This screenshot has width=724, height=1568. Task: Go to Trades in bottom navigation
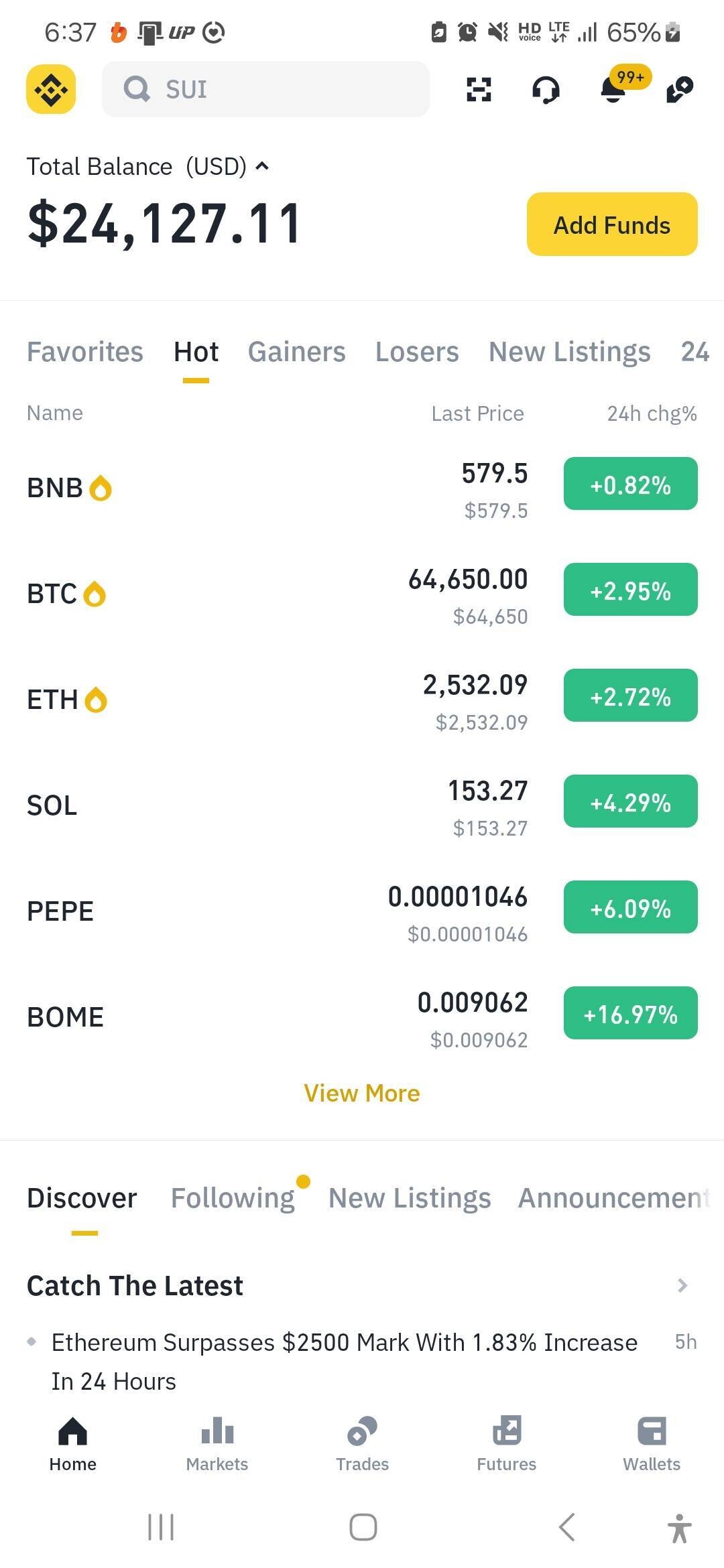[x=362, y=1445]
